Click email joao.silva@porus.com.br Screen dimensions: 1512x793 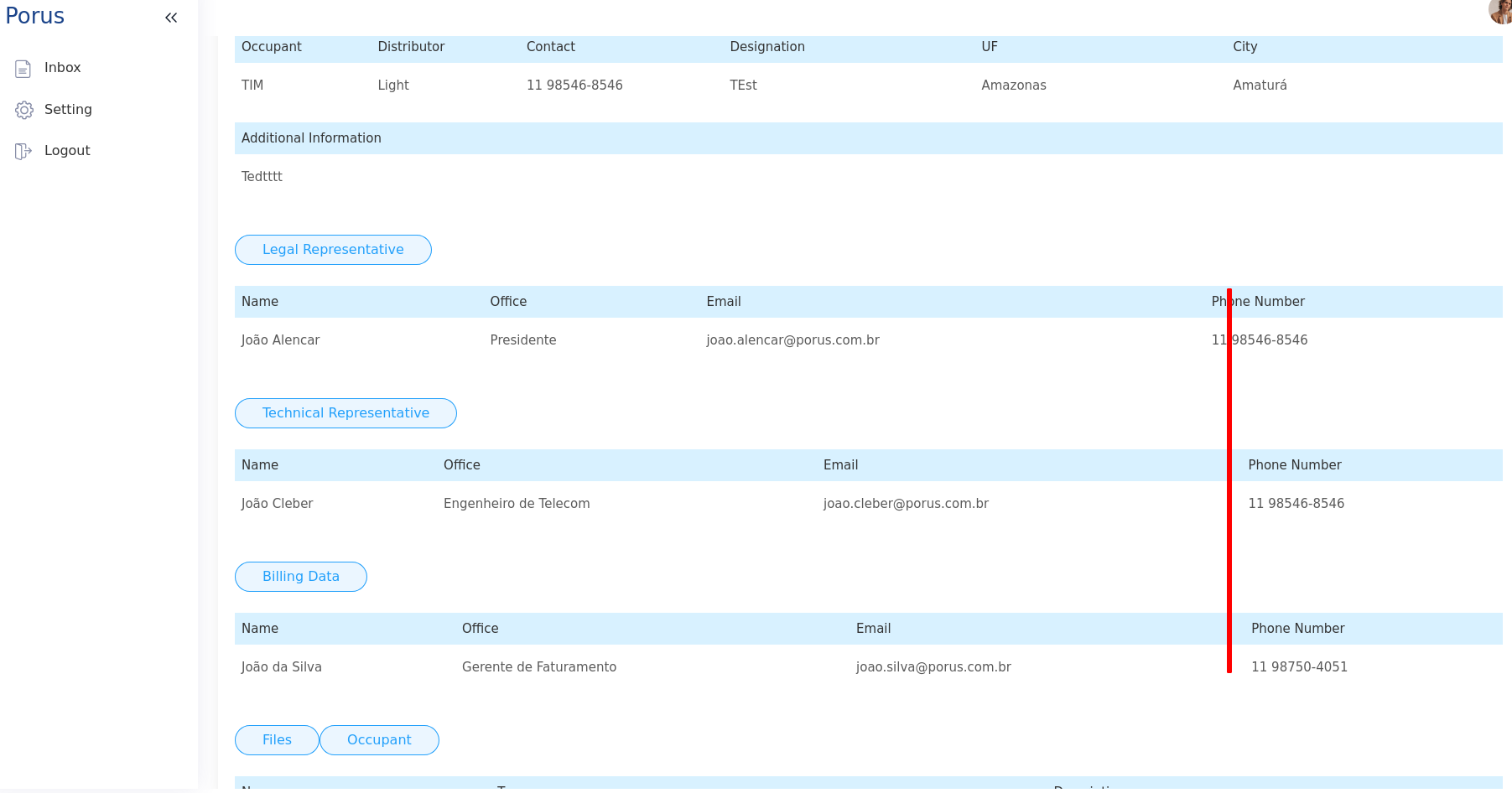point(933,667)
